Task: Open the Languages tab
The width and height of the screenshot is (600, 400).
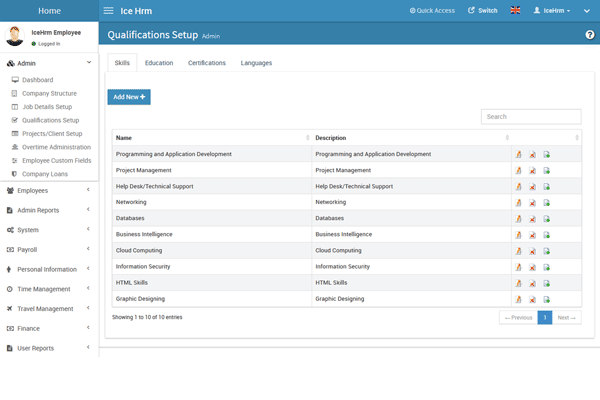Action: (256, 63)
